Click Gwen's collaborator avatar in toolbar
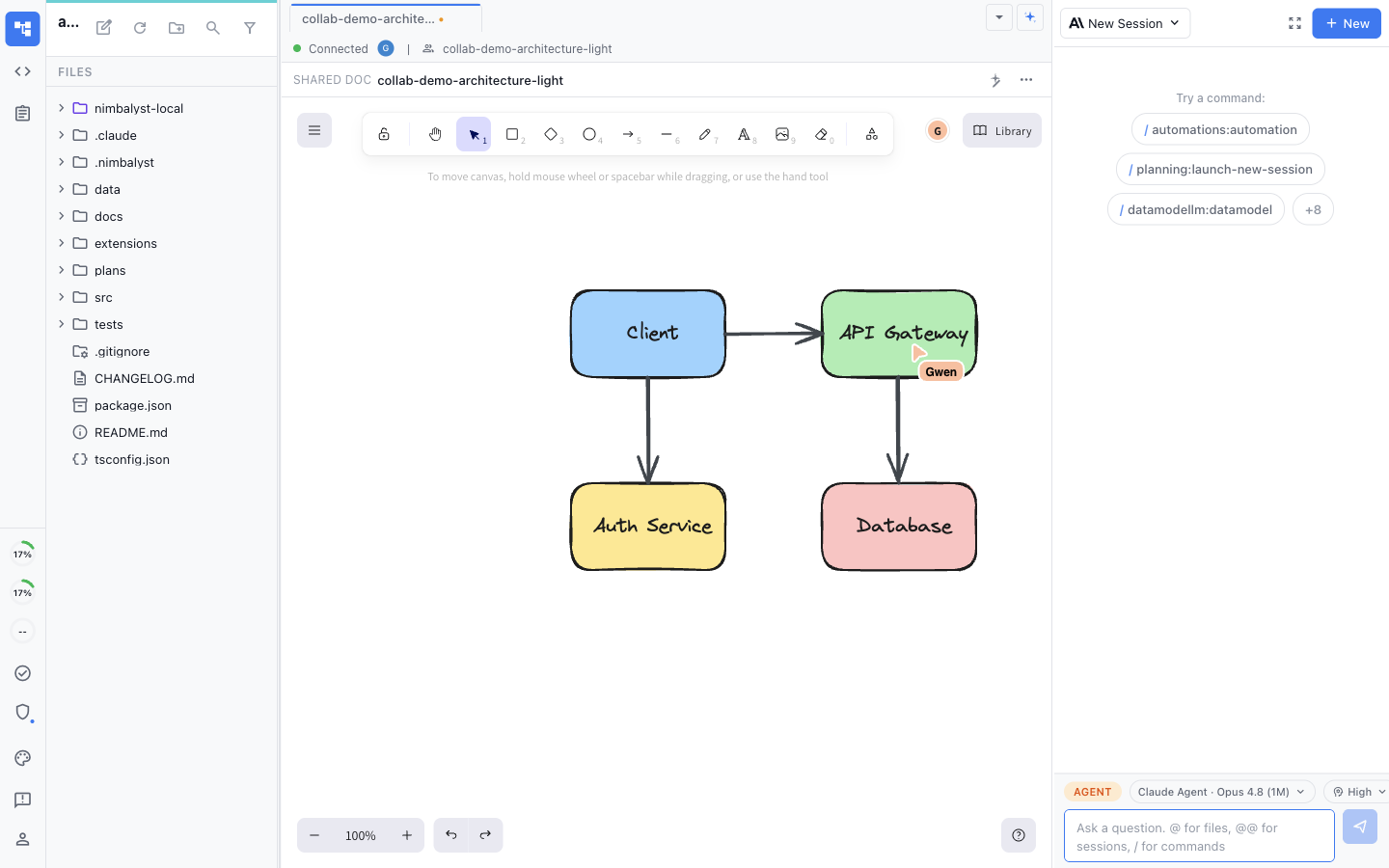Screen dimensions: 1389x868 937,130
